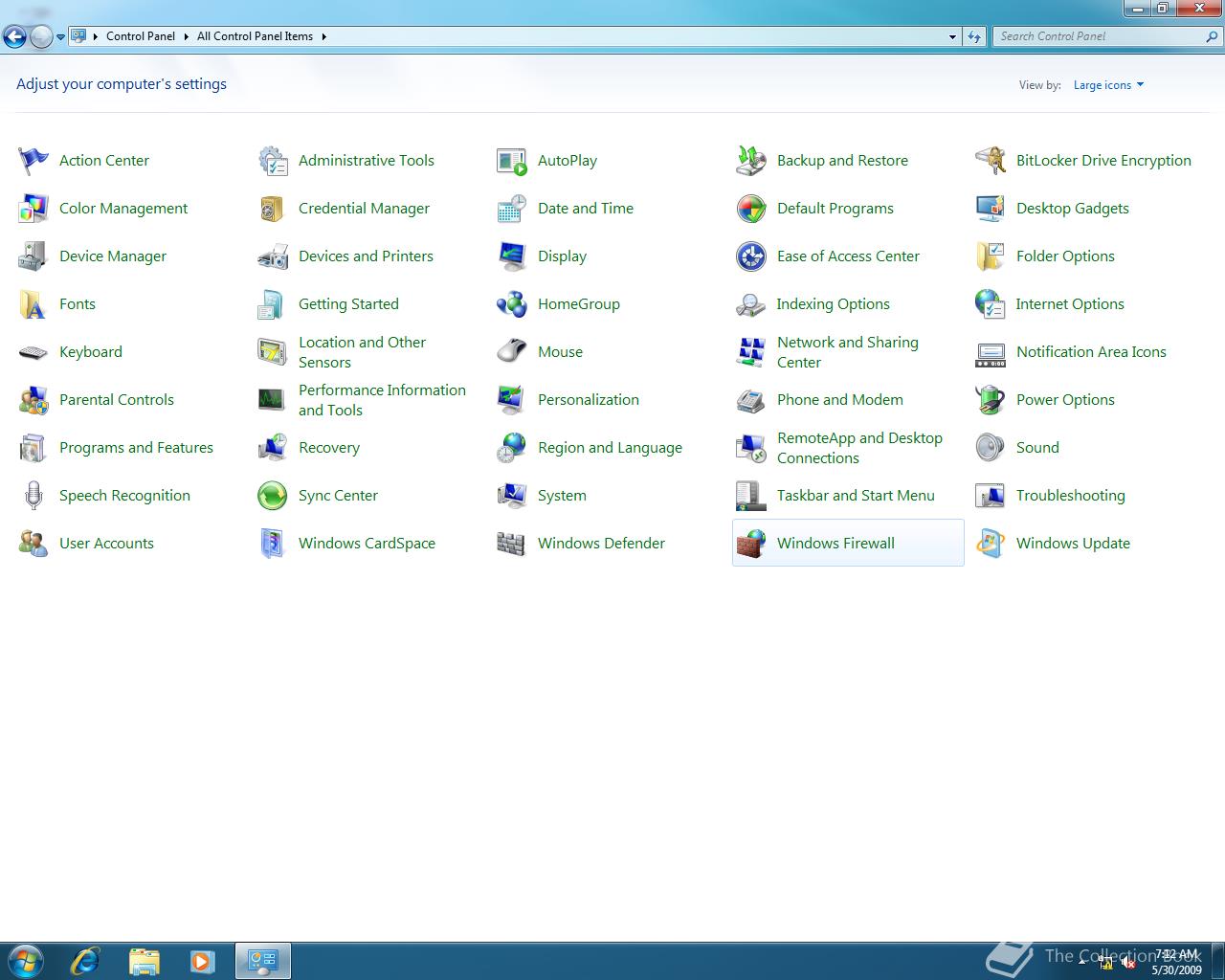Open the HomeGroup icon
Screen dimensions: 1225x980
pyautogui.click(x=512, y=304)
